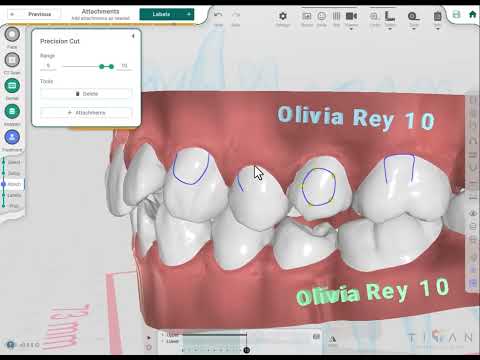Click the triangle icon right of timeline
The width and height of the screenshot is (480, 360).
(x=332, y=340)
